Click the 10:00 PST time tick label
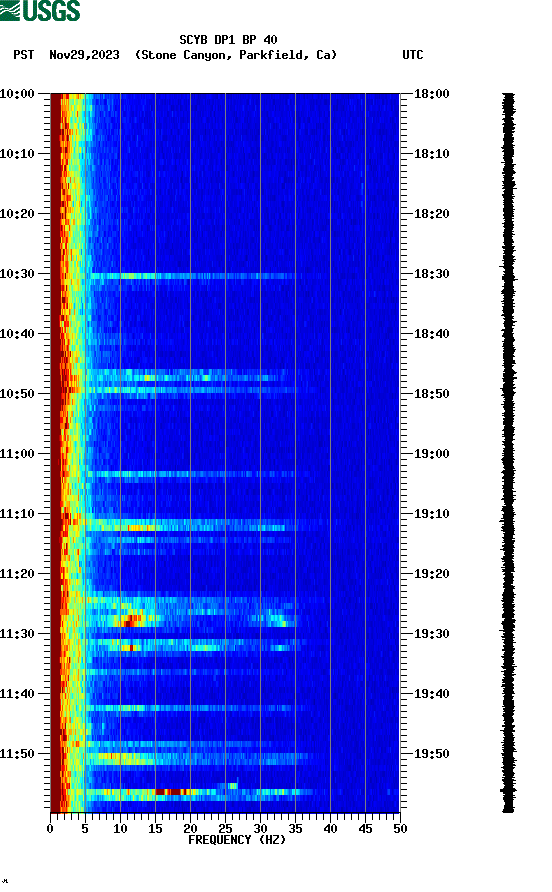The image size is (552, 892). [17, 94]
